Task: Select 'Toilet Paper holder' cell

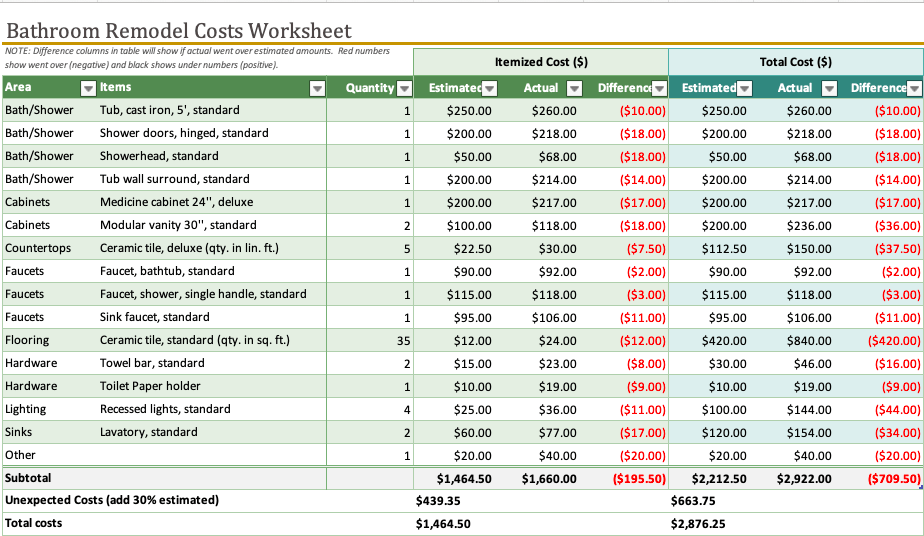Action: click(x=211, y=386)
